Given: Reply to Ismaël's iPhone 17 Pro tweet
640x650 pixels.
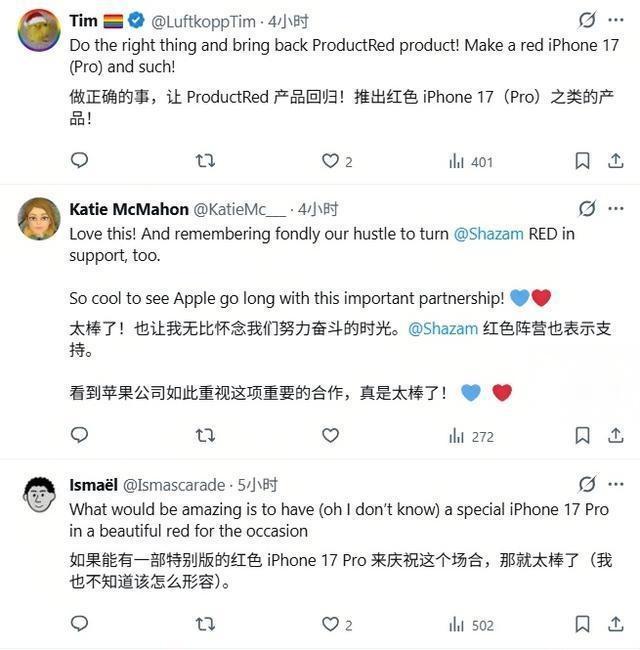Looking at the screenshot, I should tap(79, 623).
